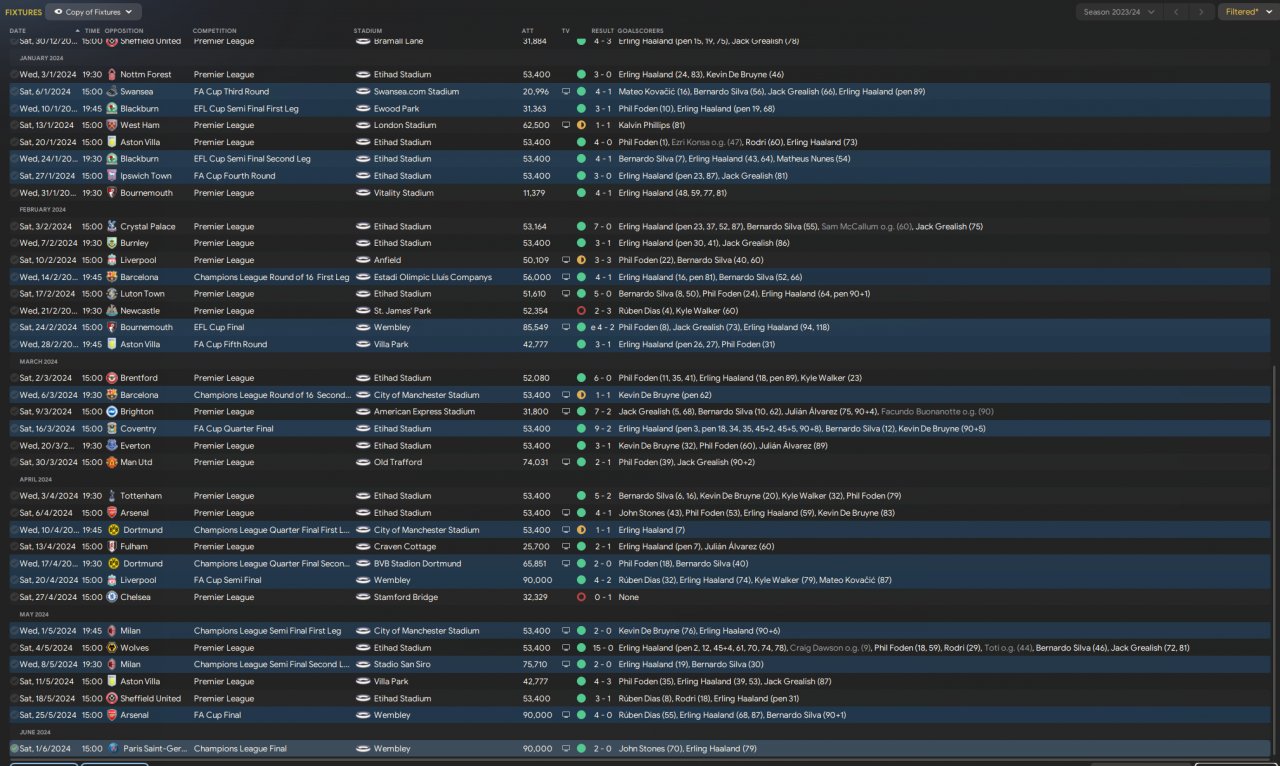Untick the selected Paris Saint-Germain fixture circle
The width and height of the screenshot is (1280, 766).
click(14, 749)
